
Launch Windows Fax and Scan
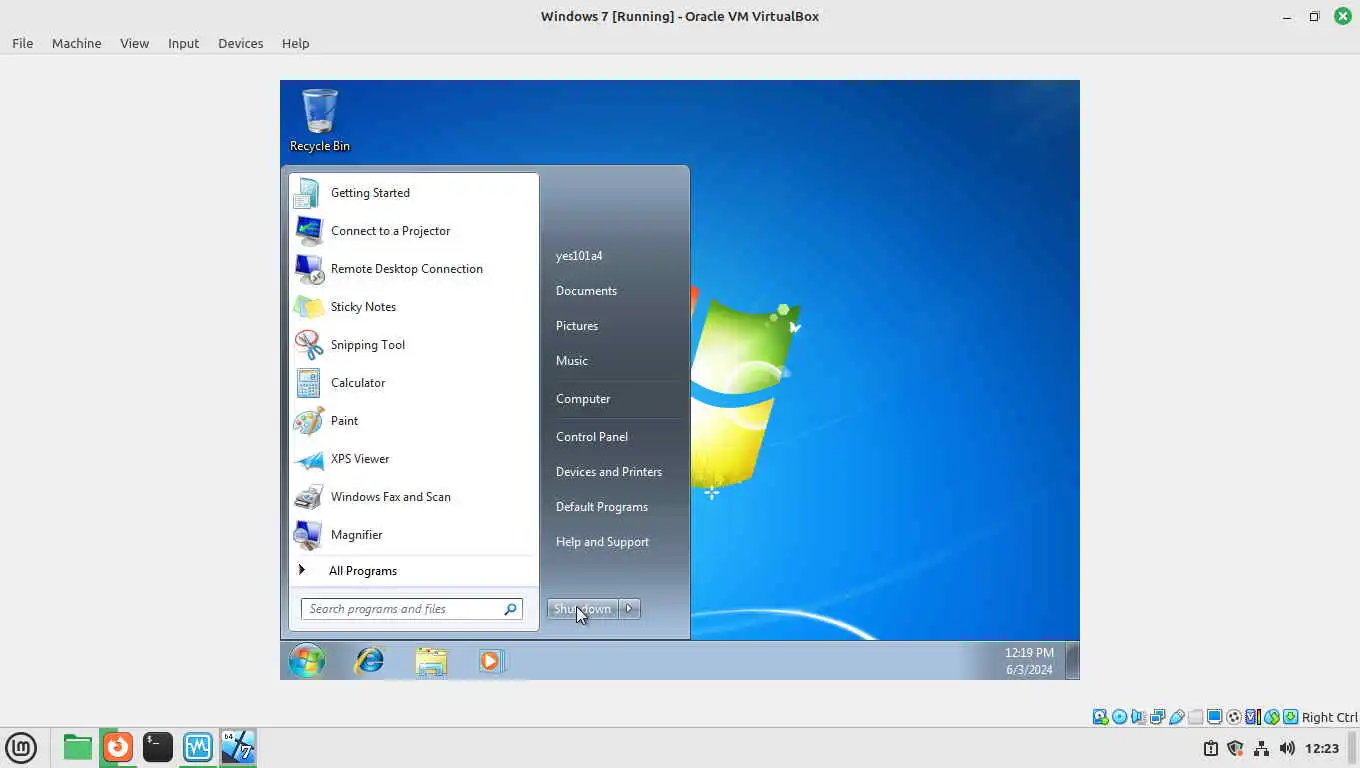(414, 497)
